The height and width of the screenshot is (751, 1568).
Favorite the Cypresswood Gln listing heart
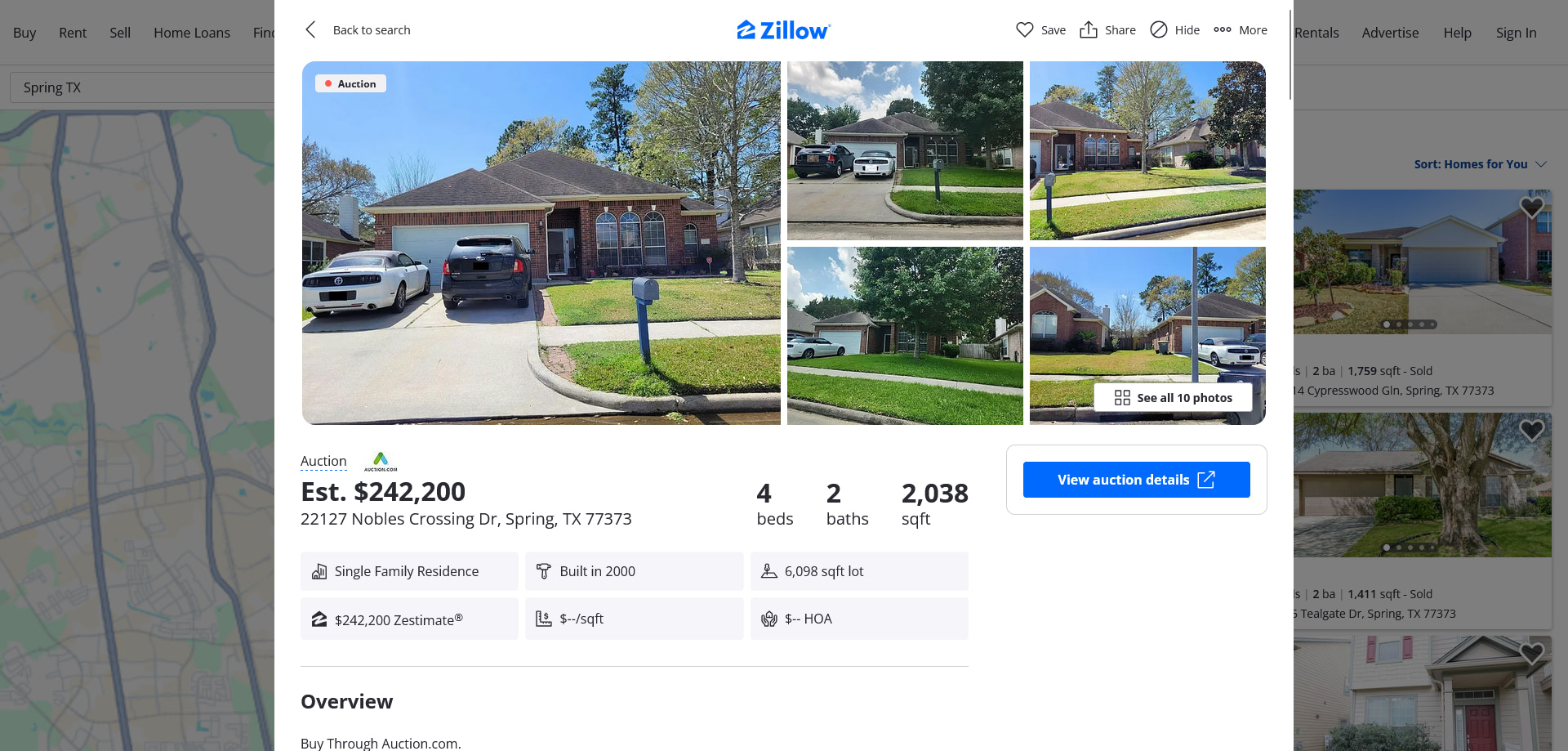[1531, 208]
